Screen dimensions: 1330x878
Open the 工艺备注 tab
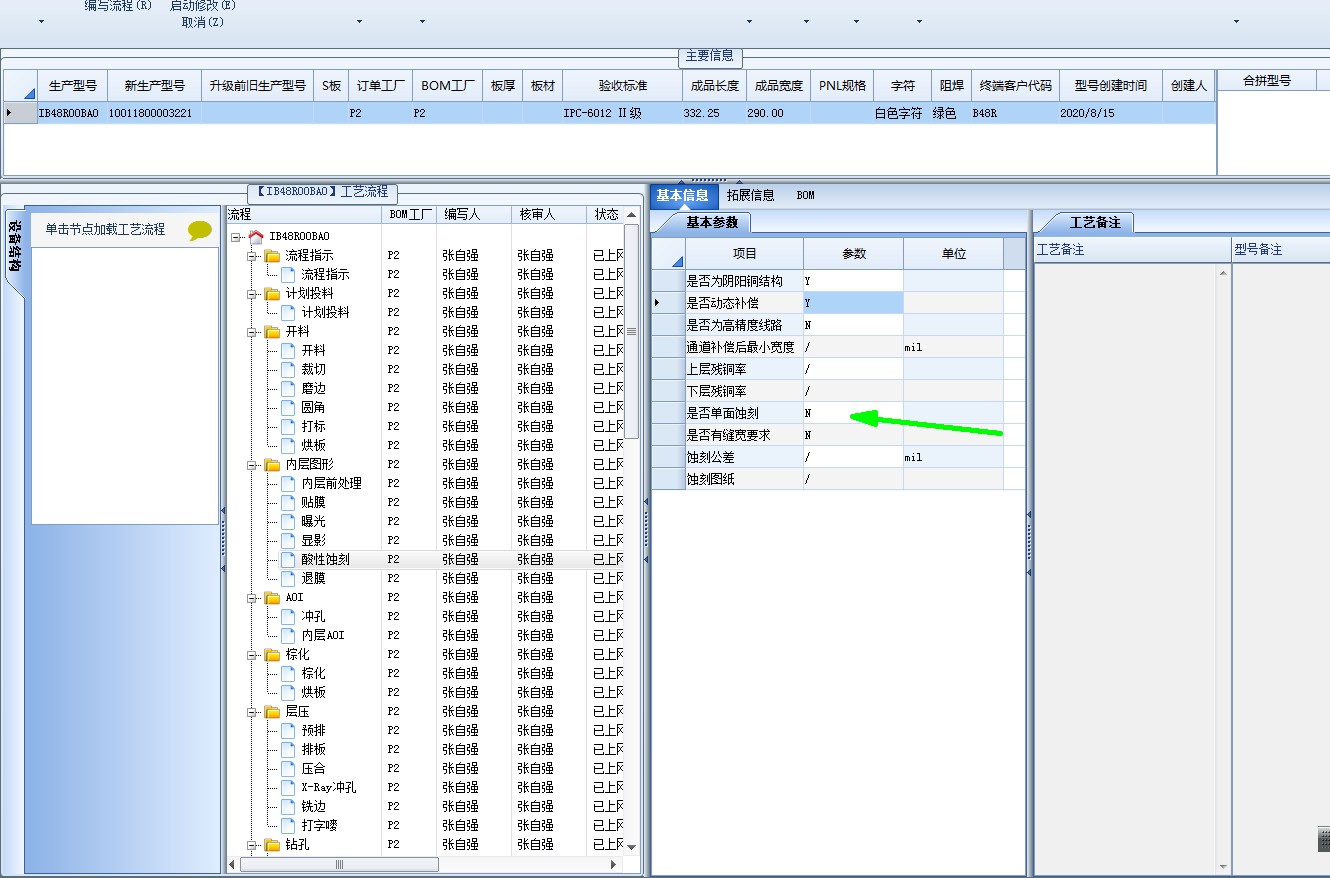(1095, 222)
